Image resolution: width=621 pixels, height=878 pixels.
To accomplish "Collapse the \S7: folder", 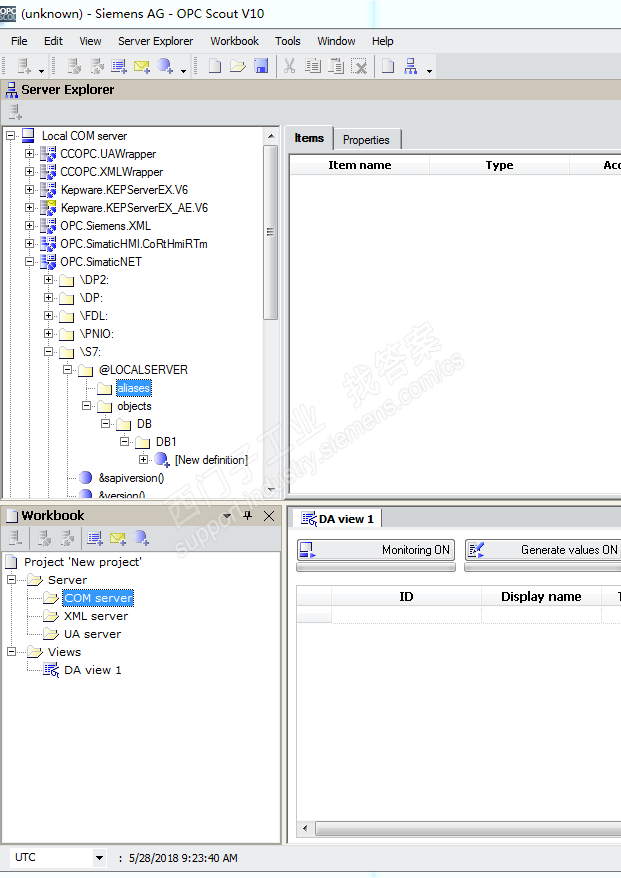I will tap(48, 351).
